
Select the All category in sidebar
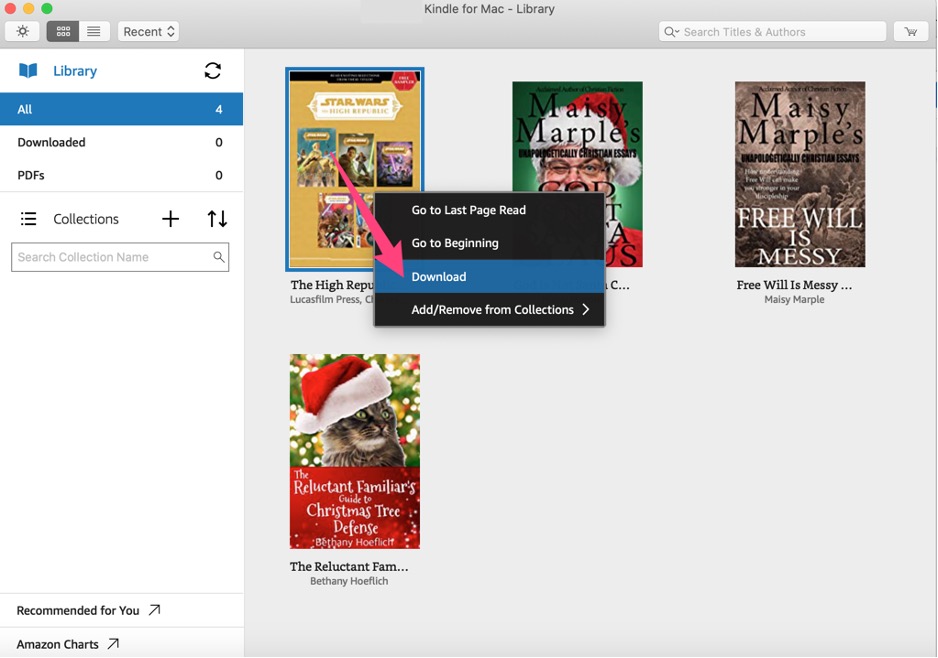[121, 109]
